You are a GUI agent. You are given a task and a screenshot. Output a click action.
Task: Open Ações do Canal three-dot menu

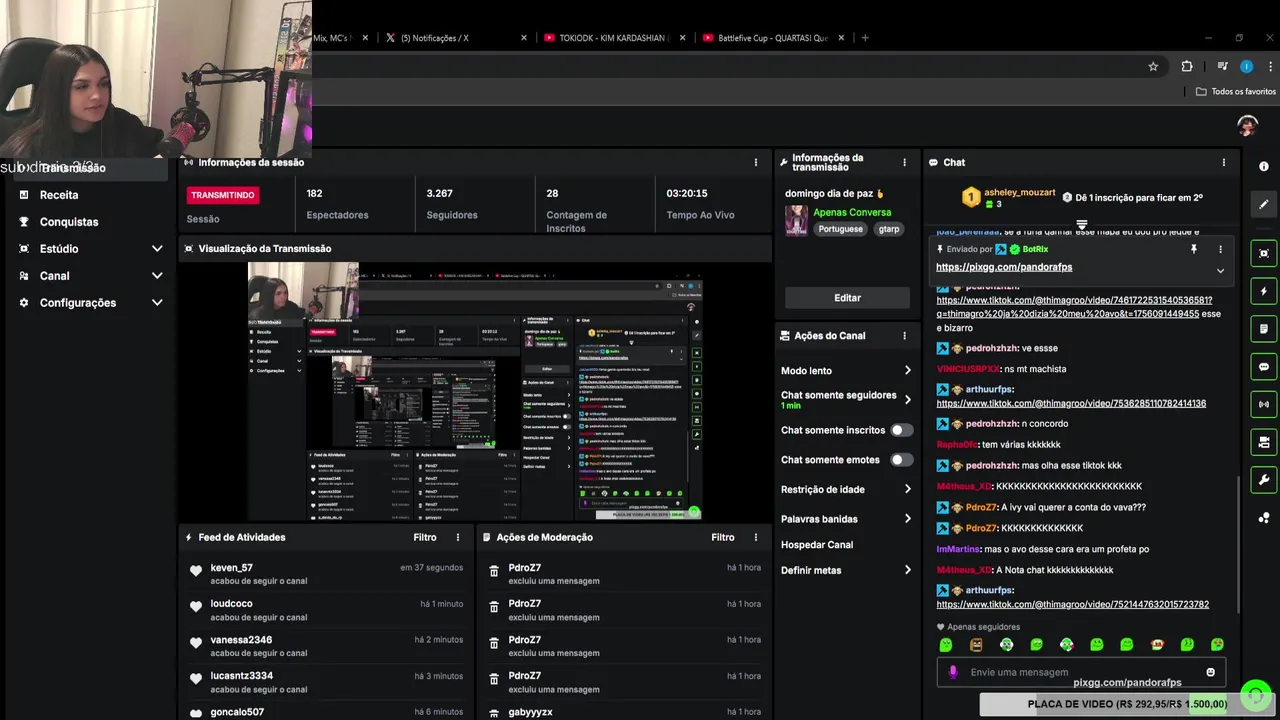[x=904, y=336]
